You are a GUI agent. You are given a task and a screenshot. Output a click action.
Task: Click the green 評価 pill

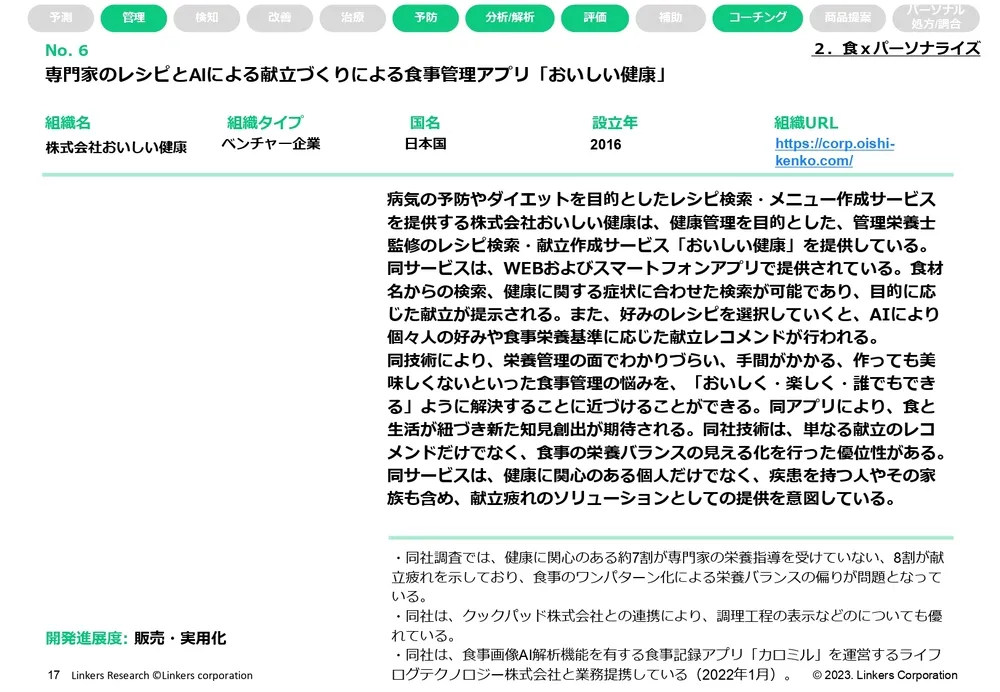(594, 17)
